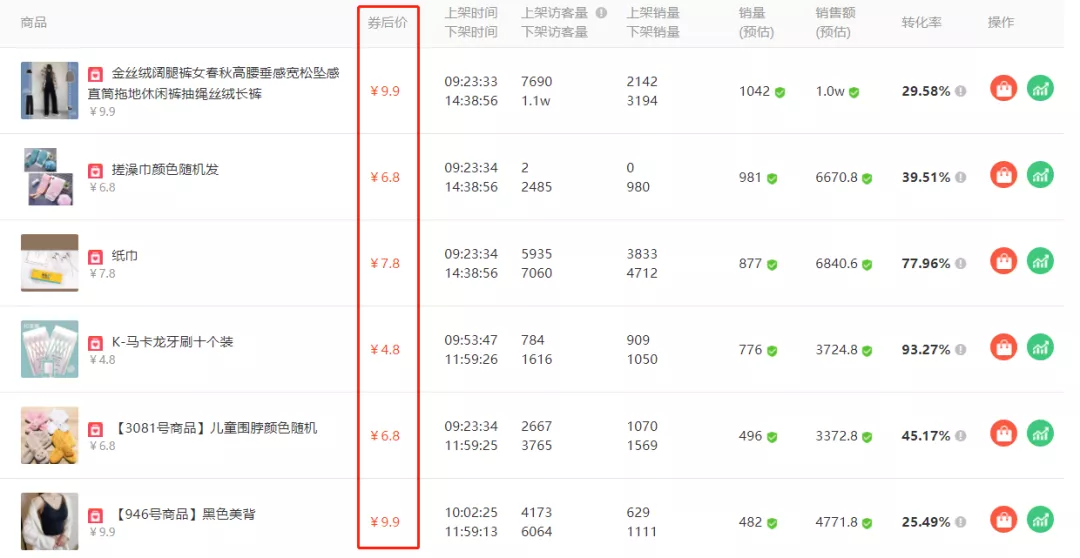Click red shopping bag icon for 黑色美背 row

click(x=1003, y=520)
